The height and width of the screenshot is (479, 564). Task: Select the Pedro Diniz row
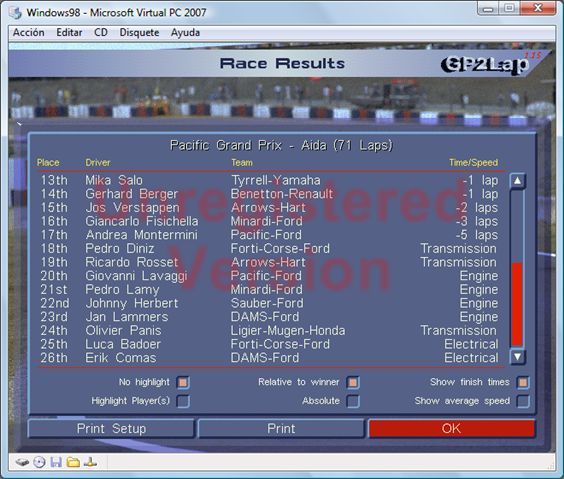point(269,248)
